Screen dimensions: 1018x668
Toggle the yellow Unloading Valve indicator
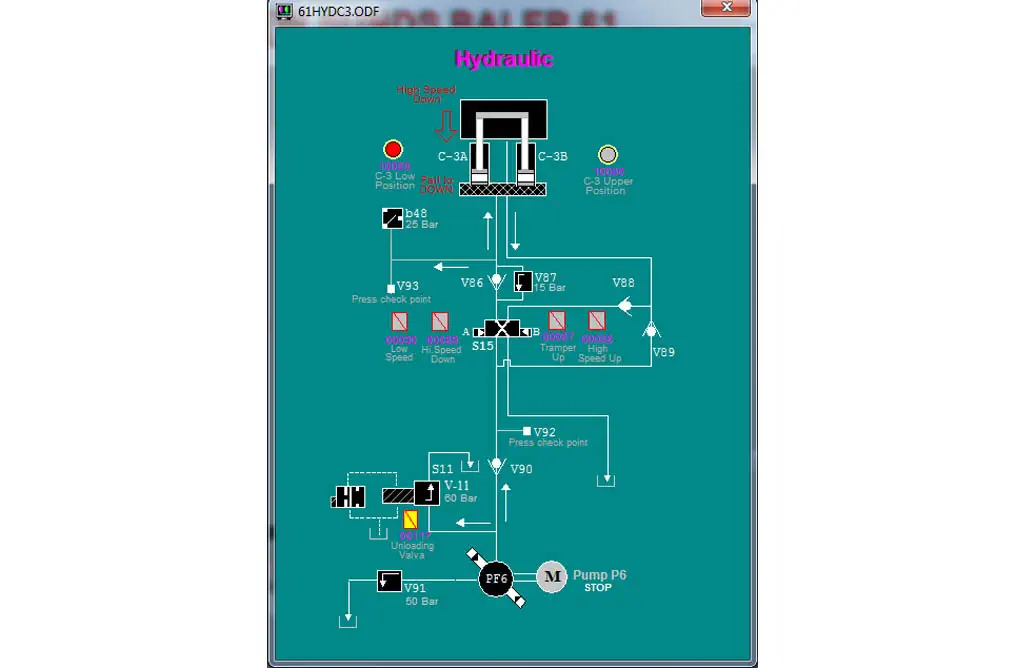411,520
